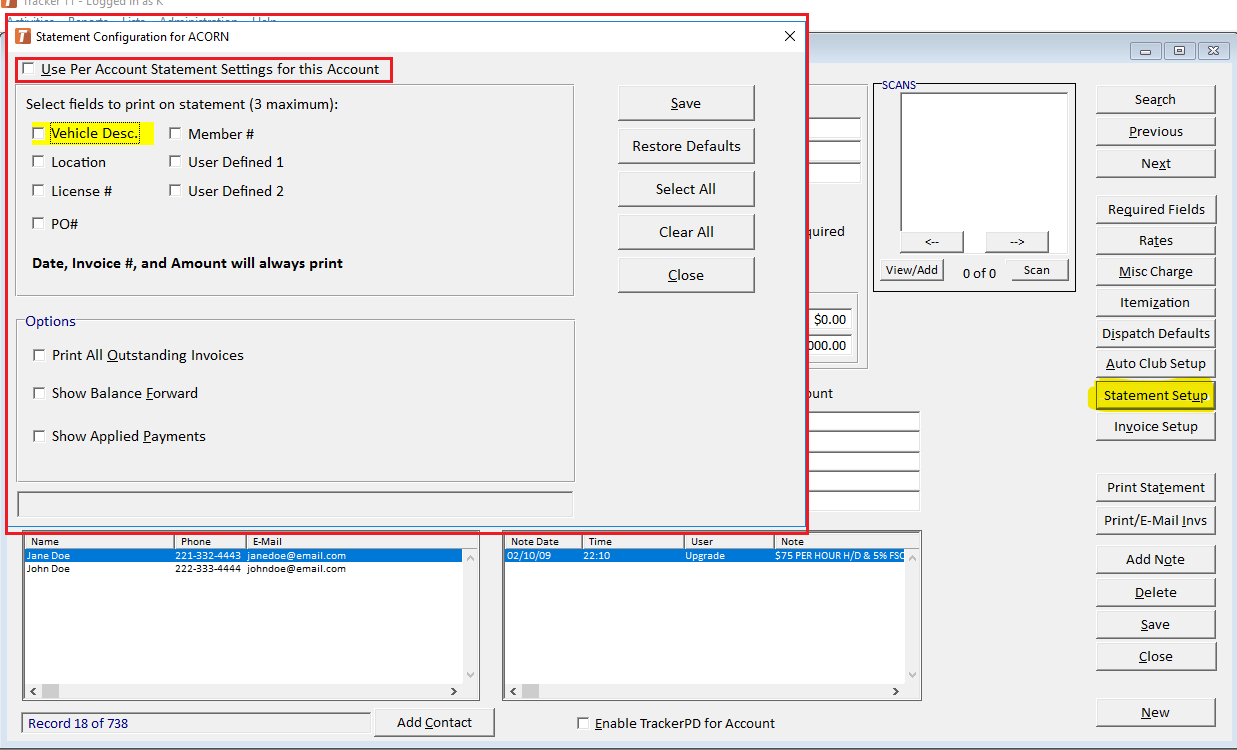
Task: Check the Vehicle Desc. field checkbox
Action: click(38, 133)
